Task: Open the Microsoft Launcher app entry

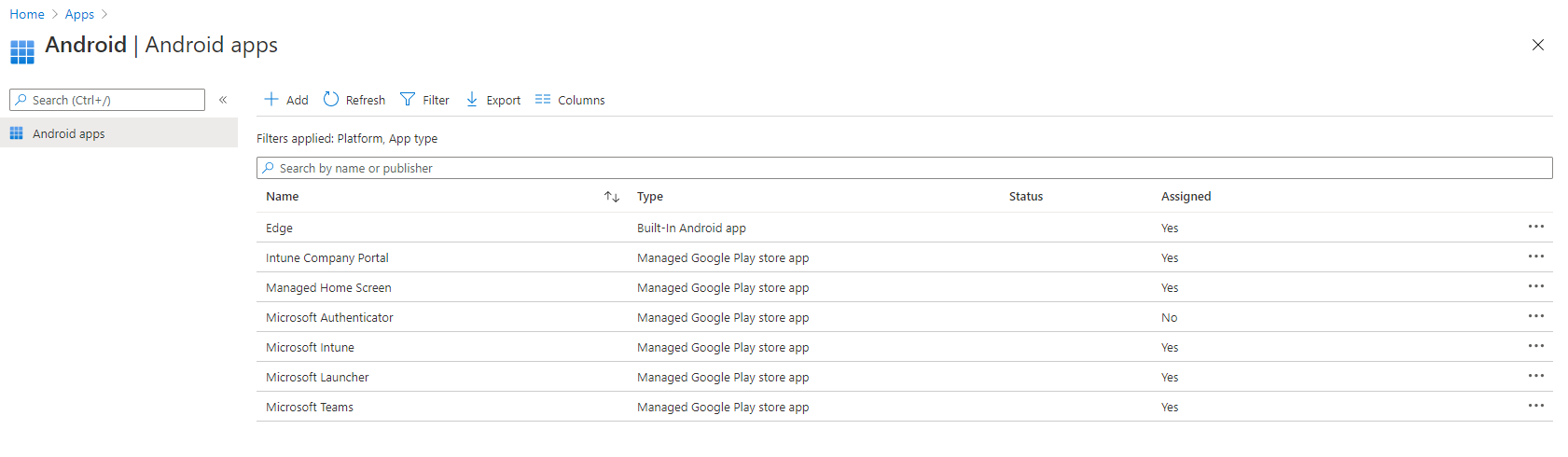Action: coord(317,377)
